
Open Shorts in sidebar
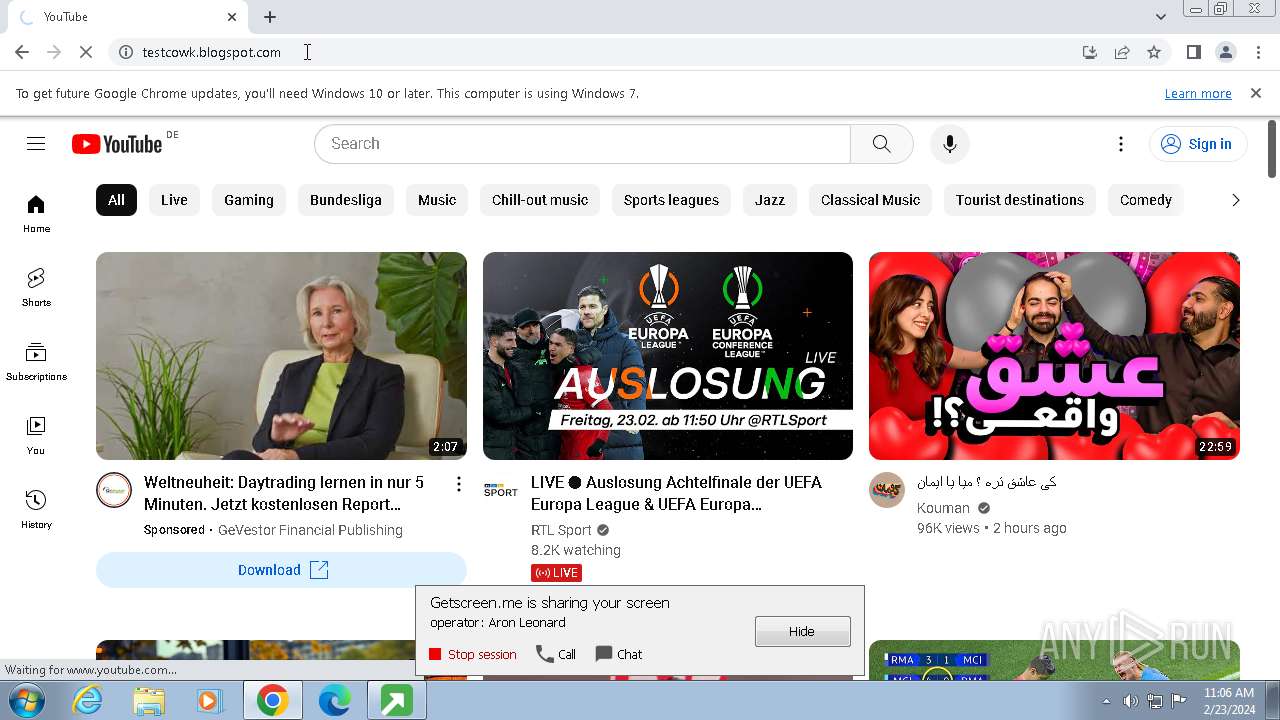pyautogui.click(x=36, y=287)
